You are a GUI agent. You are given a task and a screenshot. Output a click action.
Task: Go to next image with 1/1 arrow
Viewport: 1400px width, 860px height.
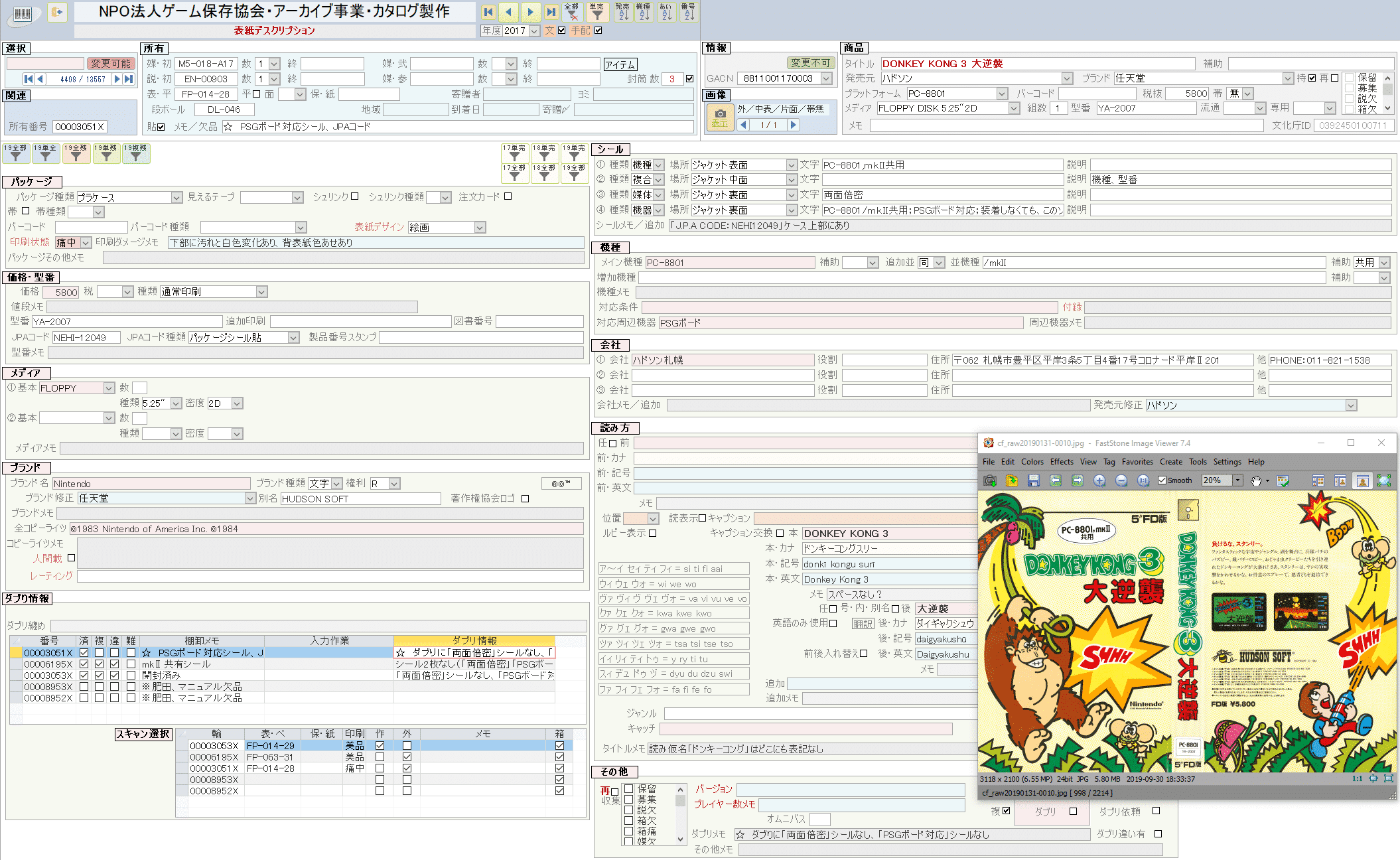pos(793,125)
